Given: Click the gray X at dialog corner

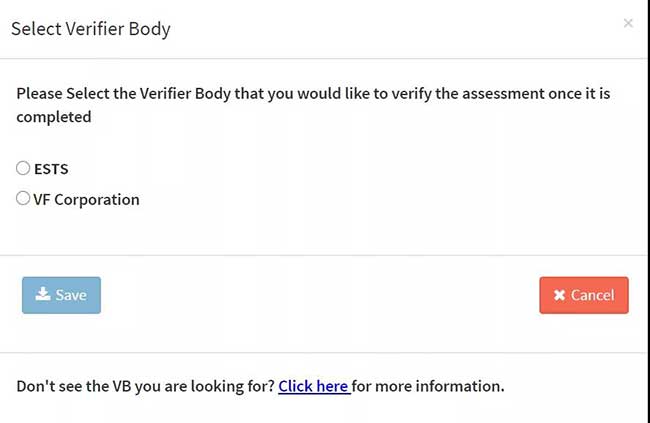Looking at the screenshot, I should click(x=628, y=23).
